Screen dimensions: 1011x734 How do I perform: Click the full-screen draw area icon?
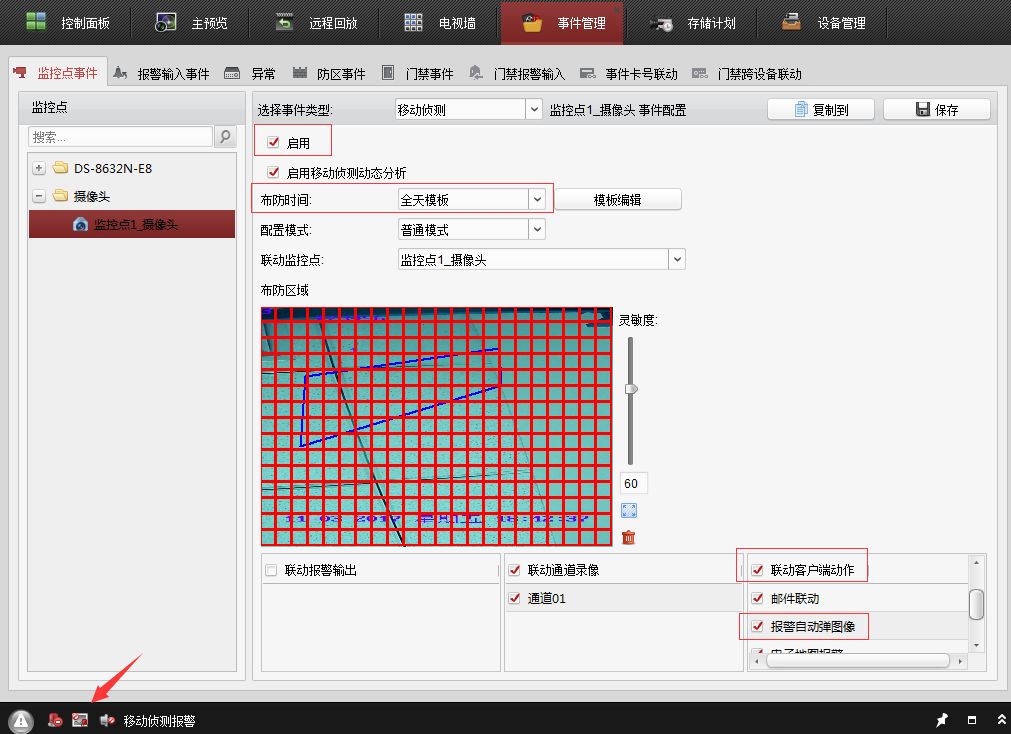629,511
